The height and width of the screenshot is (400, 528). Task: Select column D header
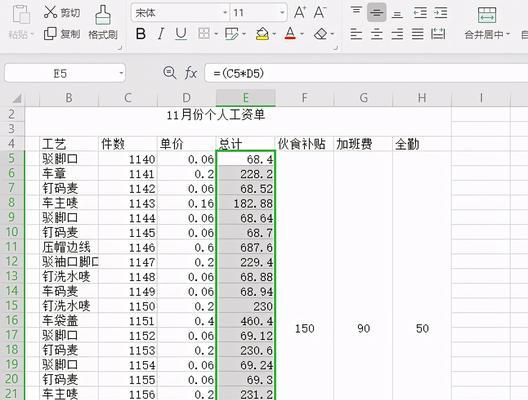coord(186,98)
